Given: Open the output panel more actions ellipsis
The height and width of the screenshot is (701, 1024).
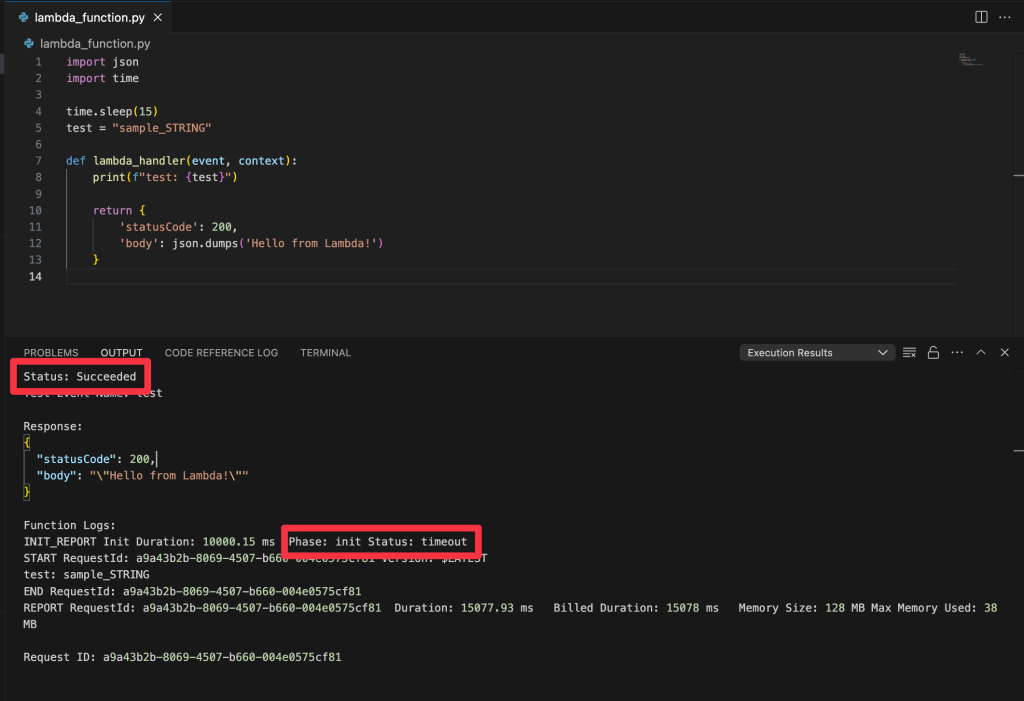Looking at the screenshot, I should (957, 353).
